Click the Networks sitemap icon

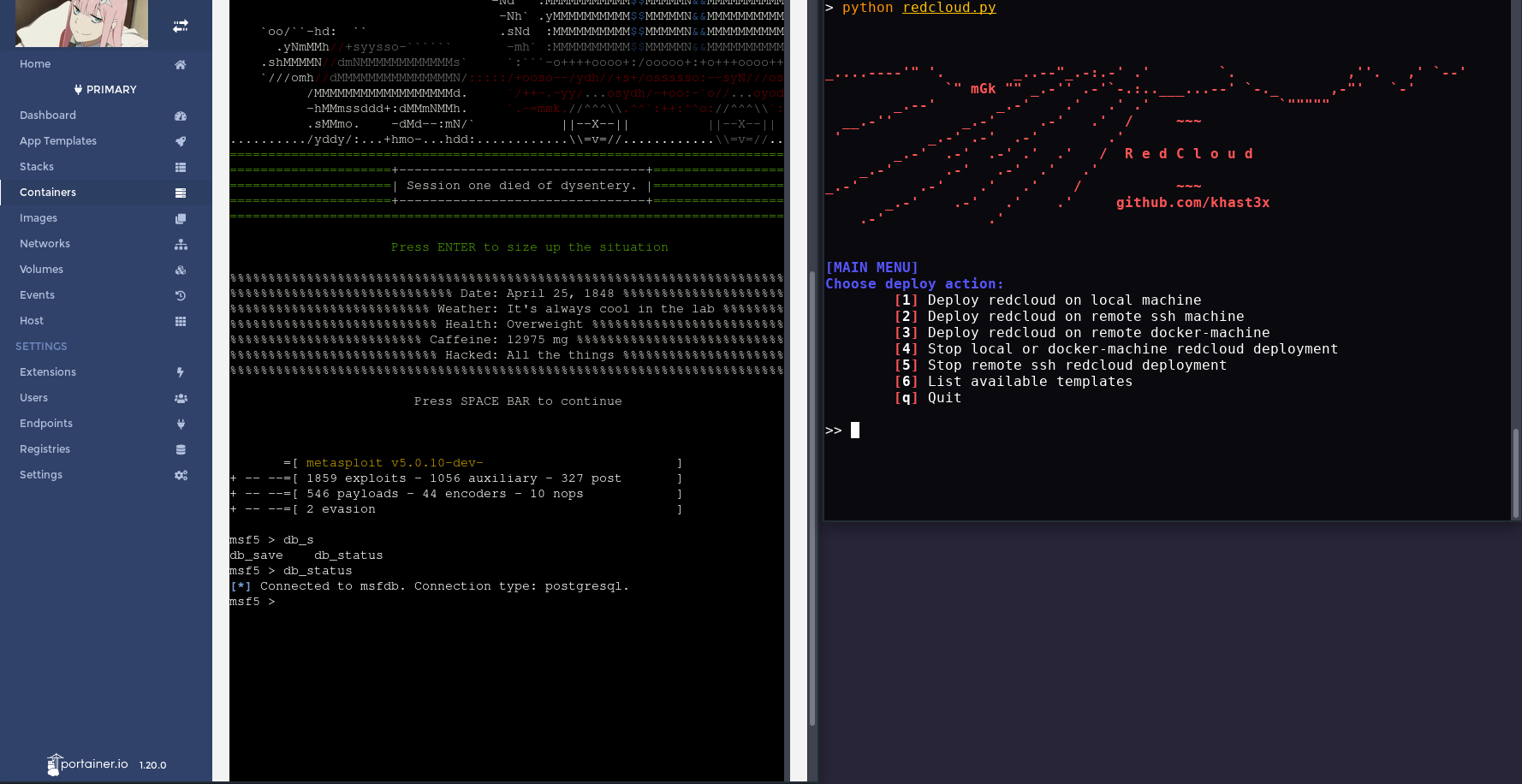click(x=181, y=244)
